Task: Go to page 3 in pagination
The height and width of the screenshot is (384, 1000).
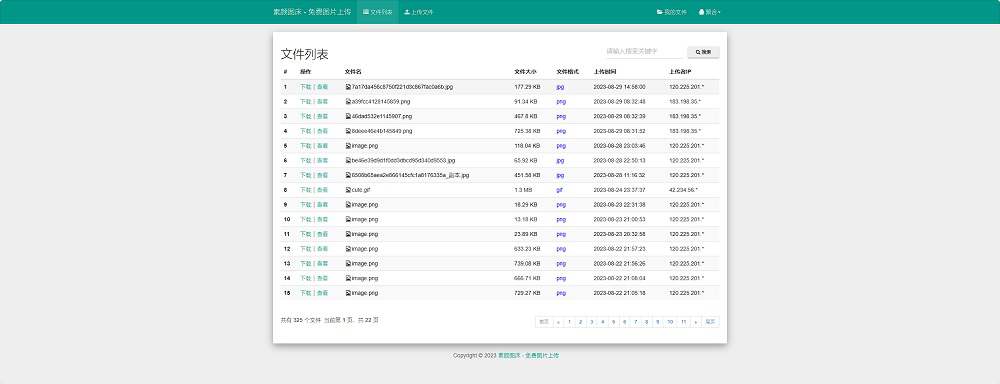Action: pos(592,322)
